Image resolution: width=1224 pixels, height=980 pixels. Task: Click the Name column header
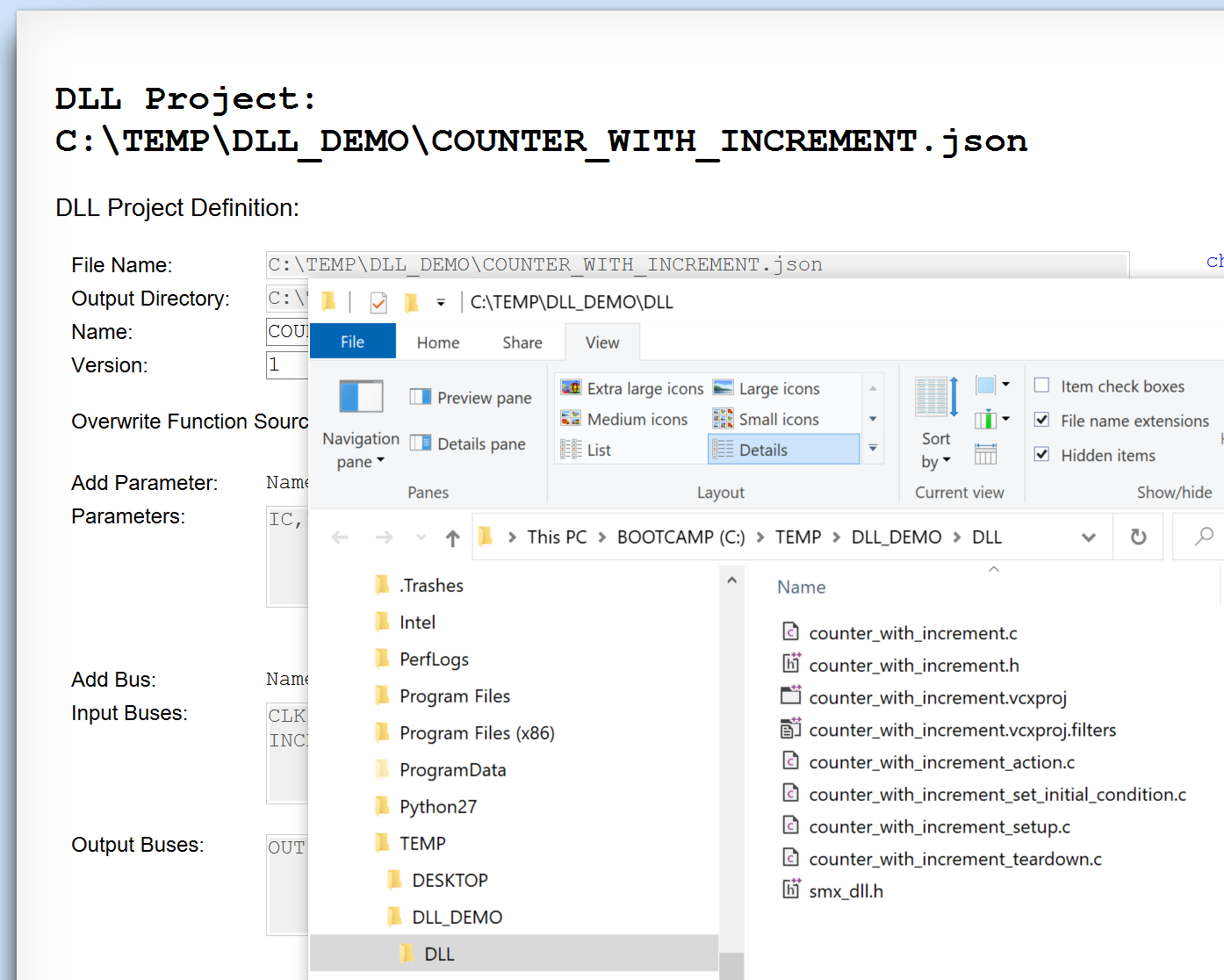(801, 587)
